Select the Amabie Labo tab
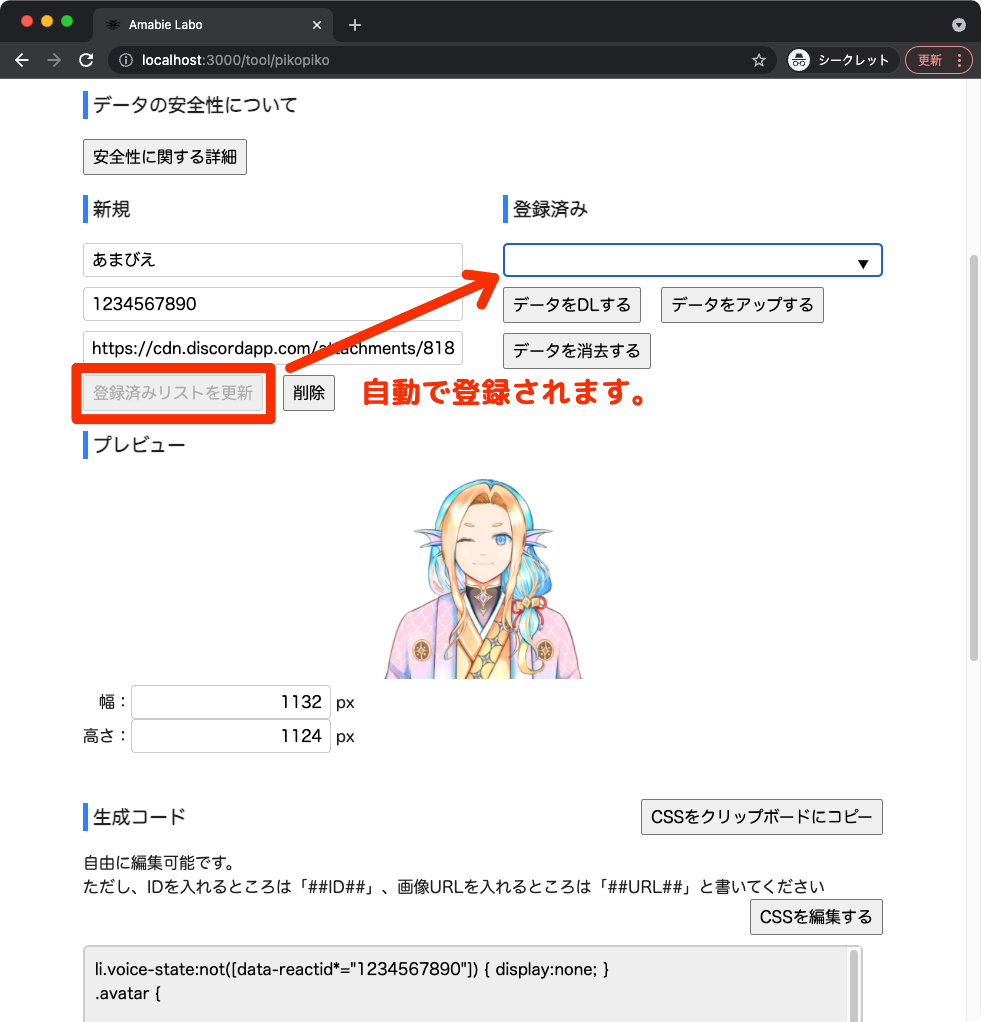The image size is (981, 1022). click(x=212, y=25)
